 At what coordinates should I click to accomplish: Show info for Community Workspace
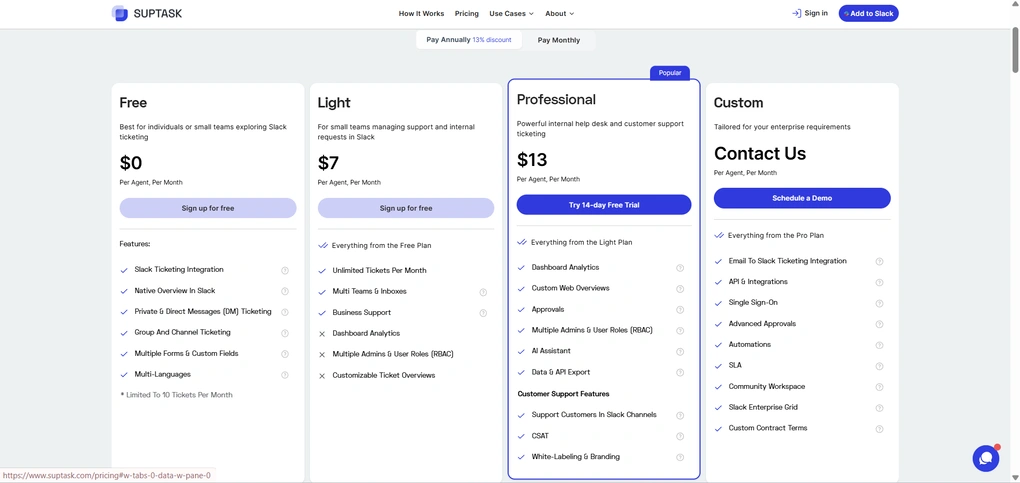(x=879, y=387)
